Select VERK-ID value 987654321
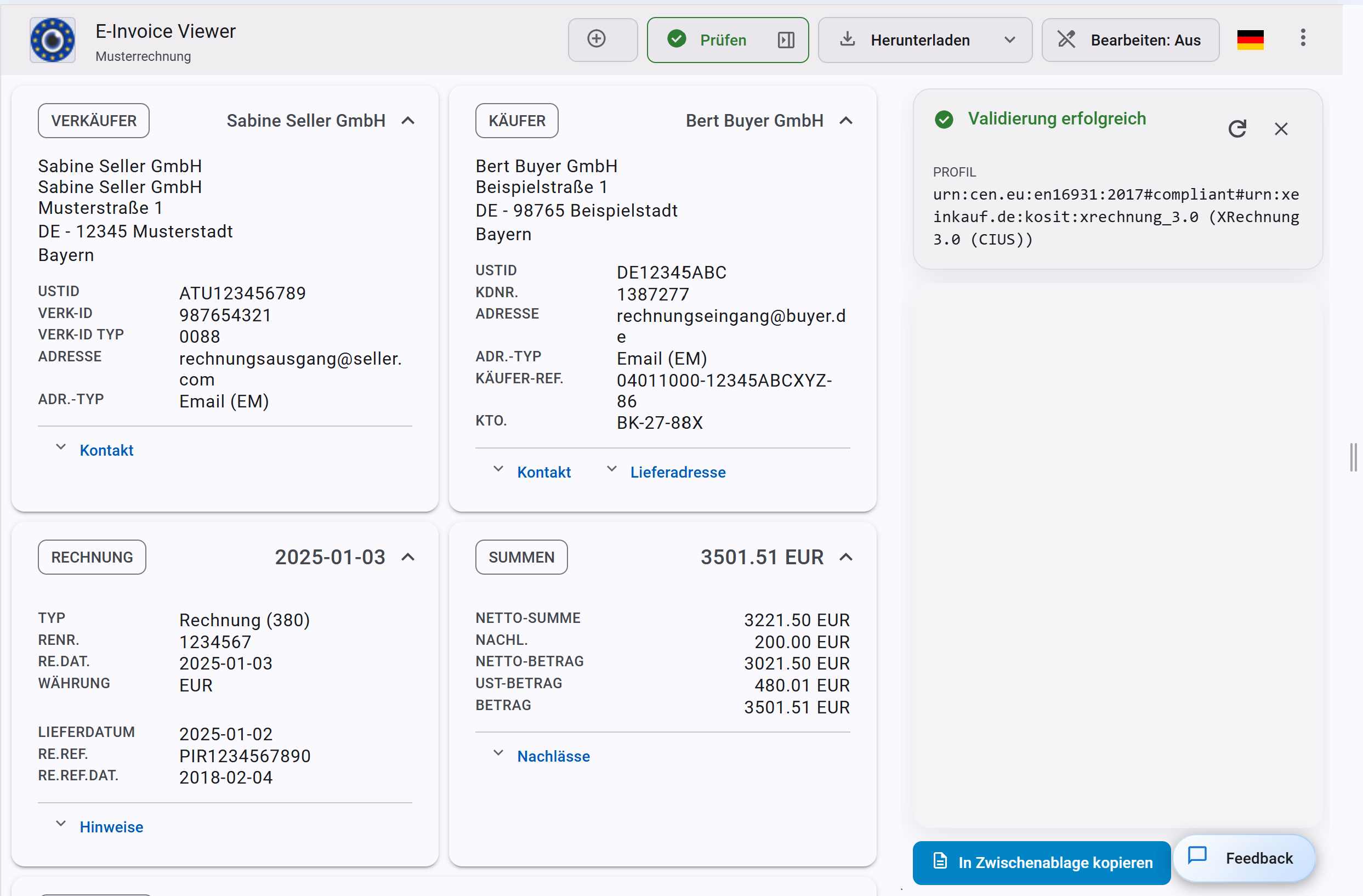Image resolution: width=1363 pixels, height=896 pixels. pos(225,315)
